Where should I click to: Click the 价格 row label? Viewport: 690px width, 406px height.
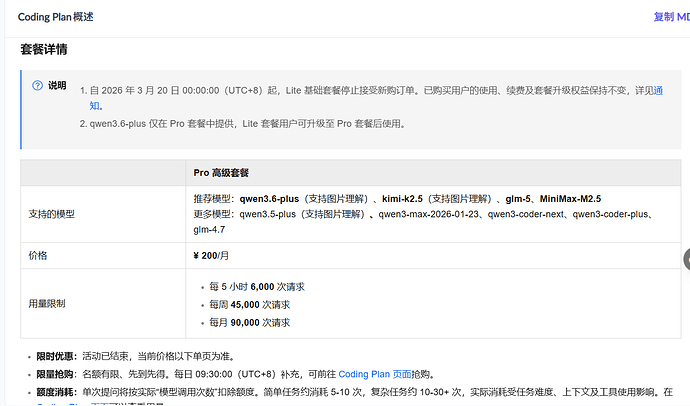click(x=38, y=256)
